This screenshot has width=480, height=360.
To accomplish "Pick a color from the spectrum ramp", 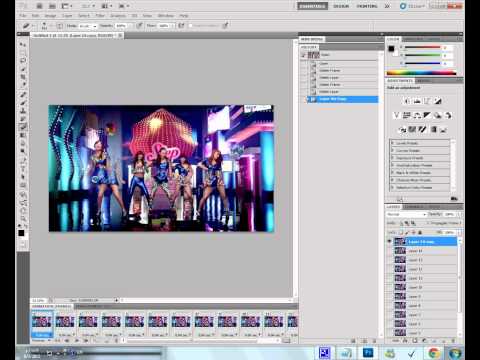I will (x=421, y=73).
